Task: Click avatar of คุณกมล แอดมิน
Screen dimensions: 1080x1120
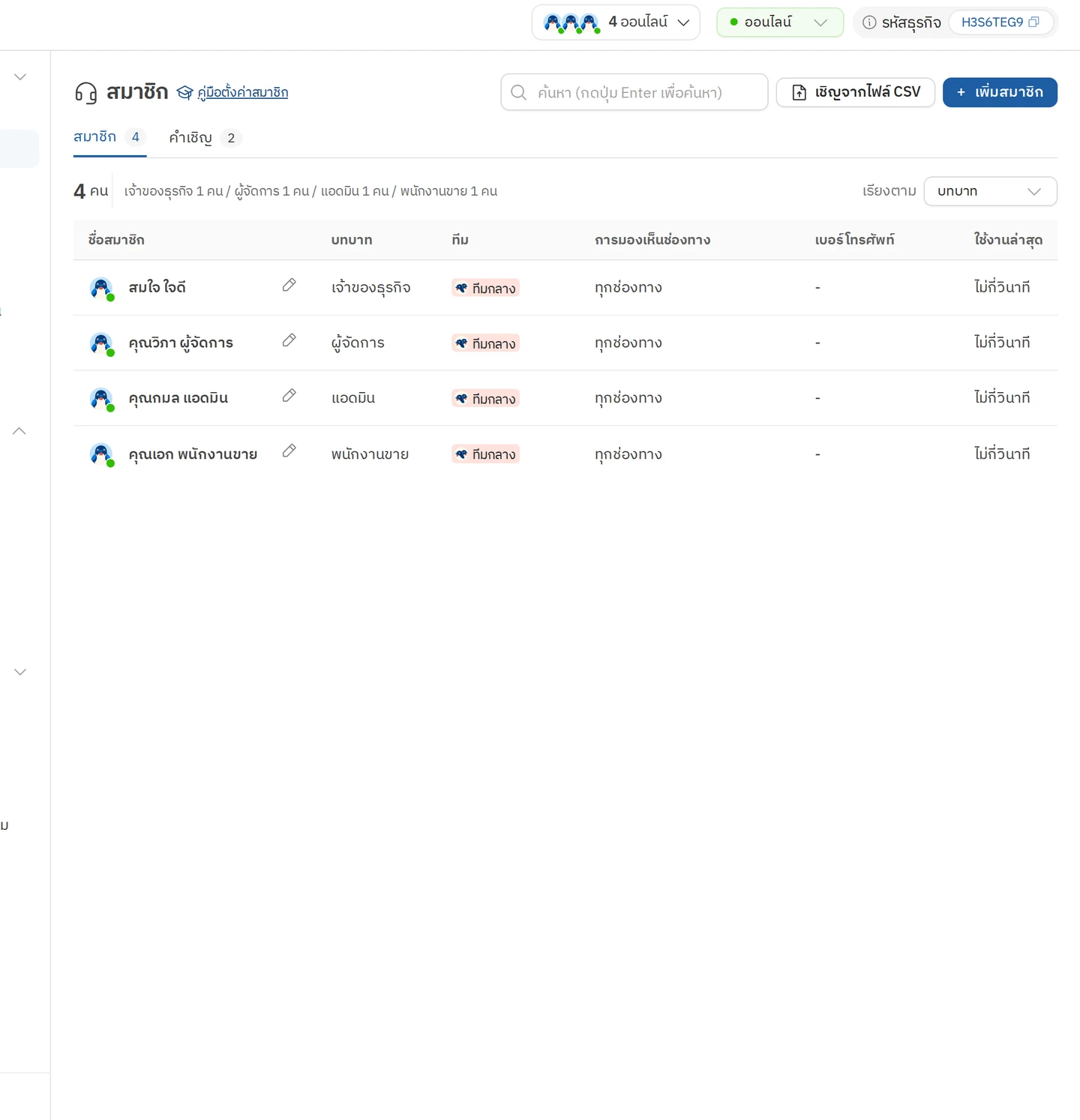Action: (101, 399)
